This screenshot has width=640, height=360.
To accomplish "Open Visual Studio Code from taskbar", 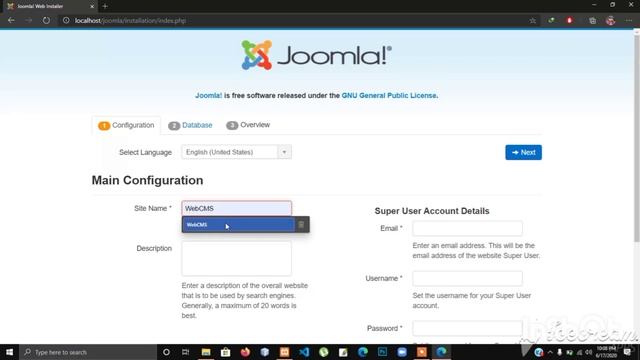I will coord(304,352).
